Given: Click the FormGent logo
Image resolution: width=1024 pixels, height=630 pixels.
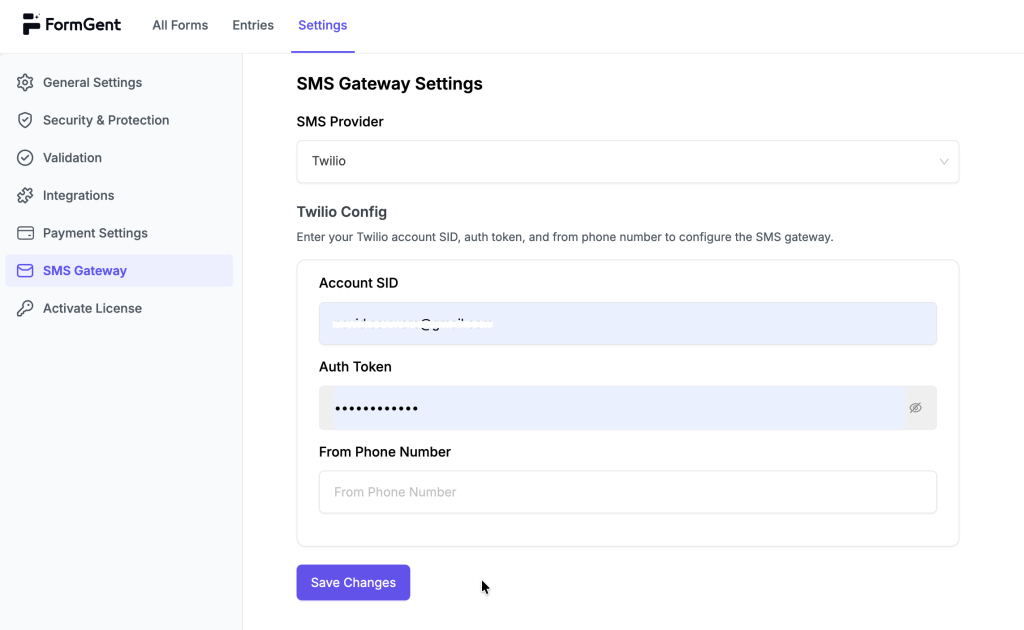Looking at the screenshot, I should tap(72, 25).
